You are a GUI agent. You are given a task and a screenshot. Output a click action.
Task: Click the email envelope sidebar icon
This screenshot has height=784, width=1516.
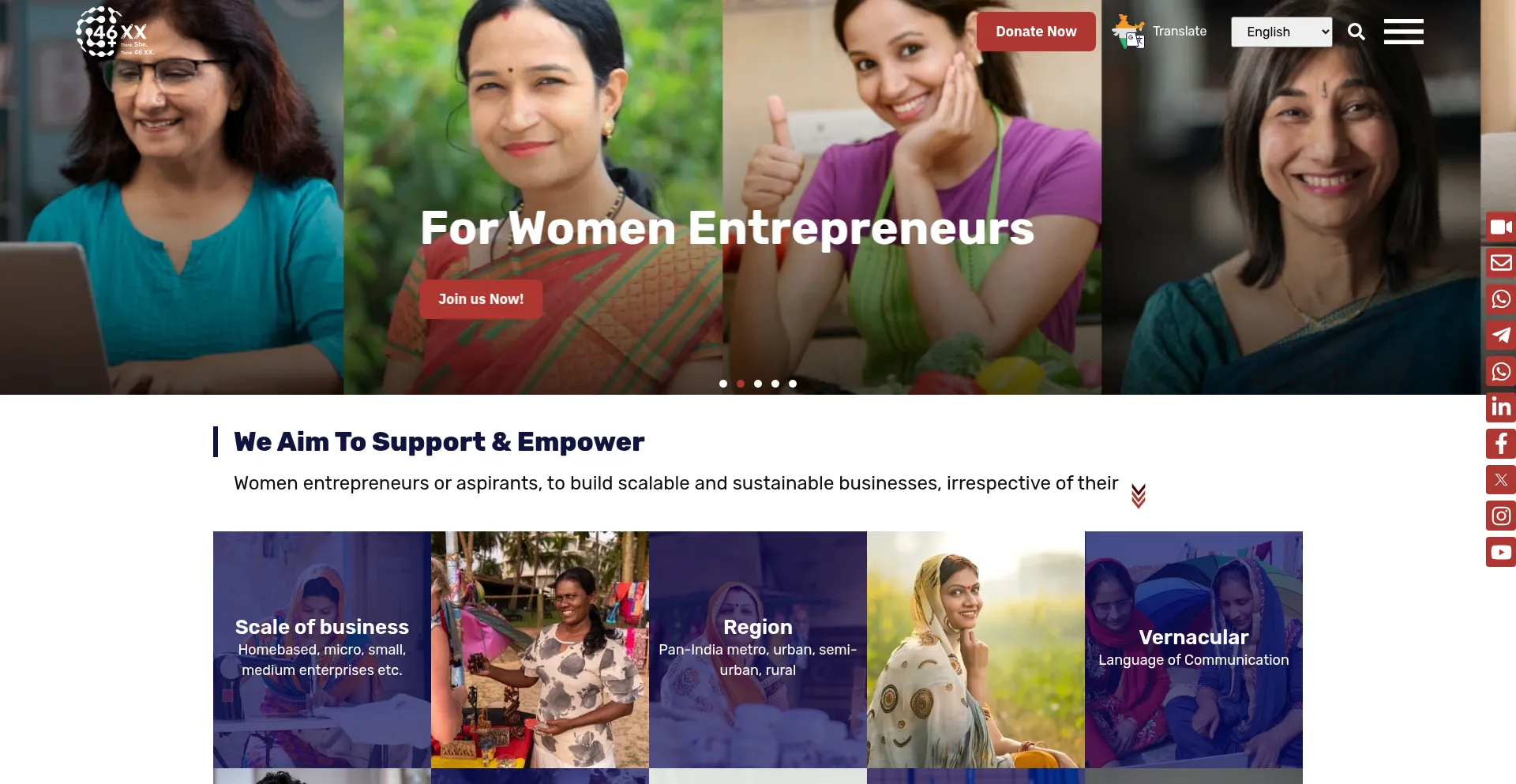point(1500,263)
